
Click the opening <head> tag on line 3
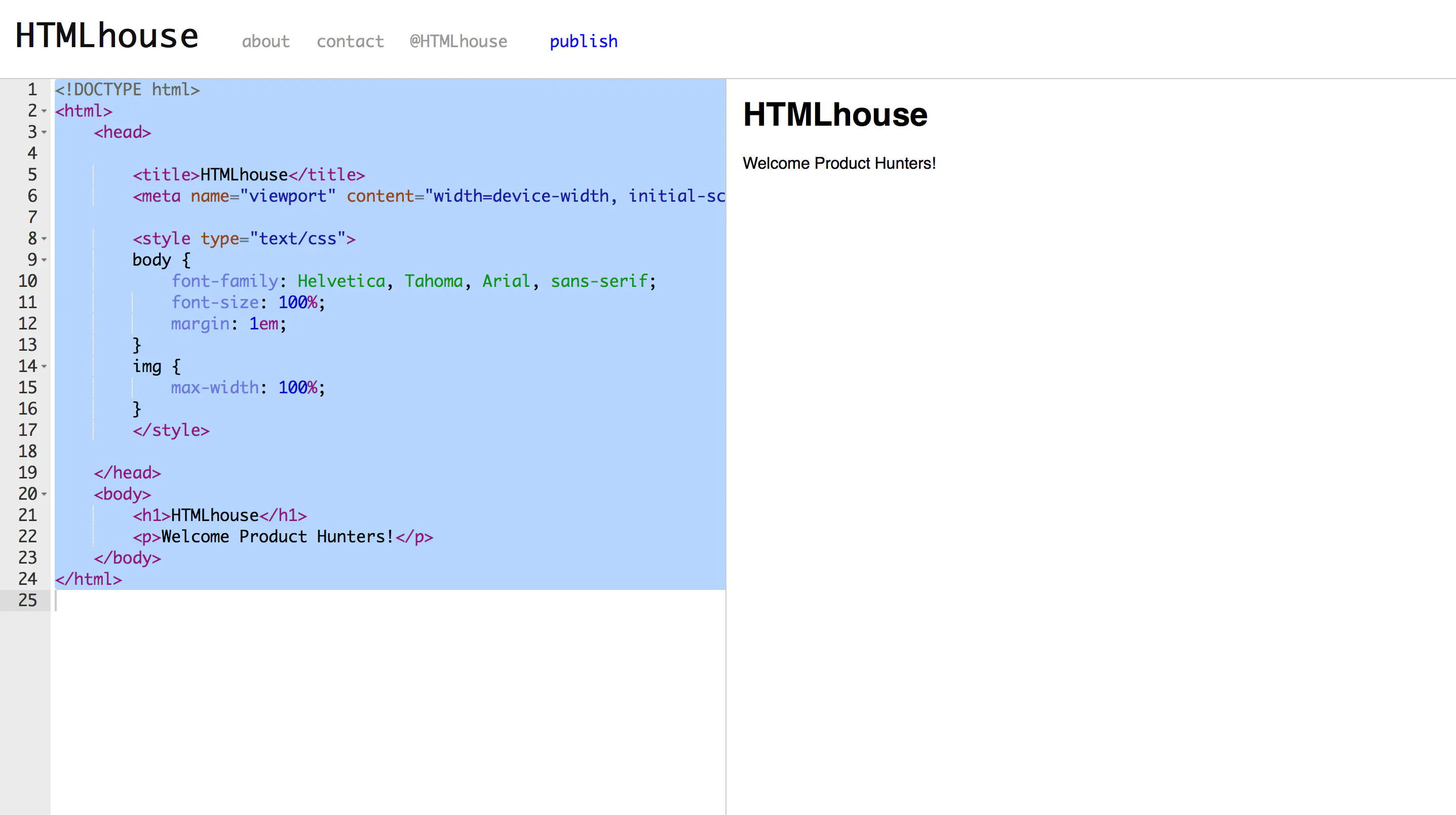click(x=123, y=132)
